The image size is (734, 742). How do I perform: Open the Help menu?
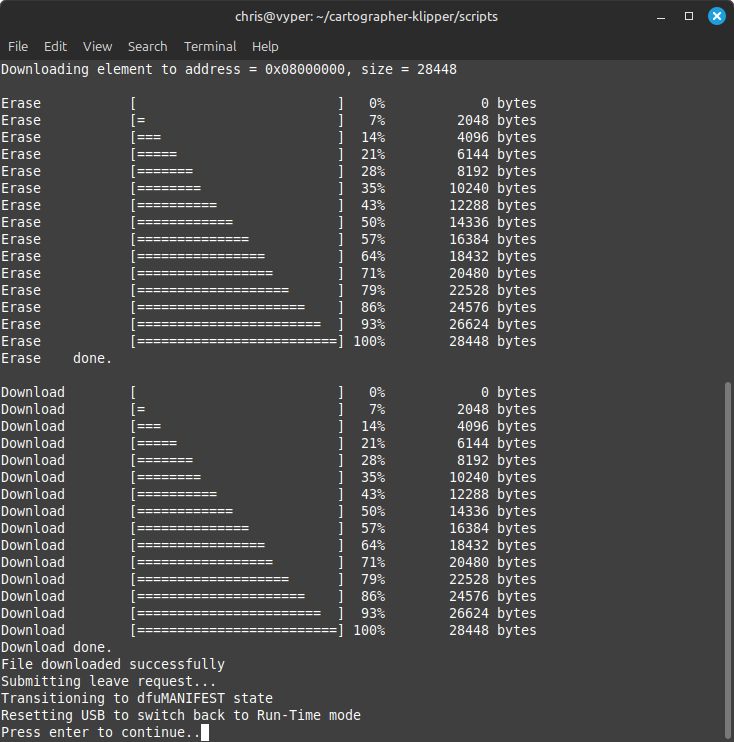click(265, 46)
